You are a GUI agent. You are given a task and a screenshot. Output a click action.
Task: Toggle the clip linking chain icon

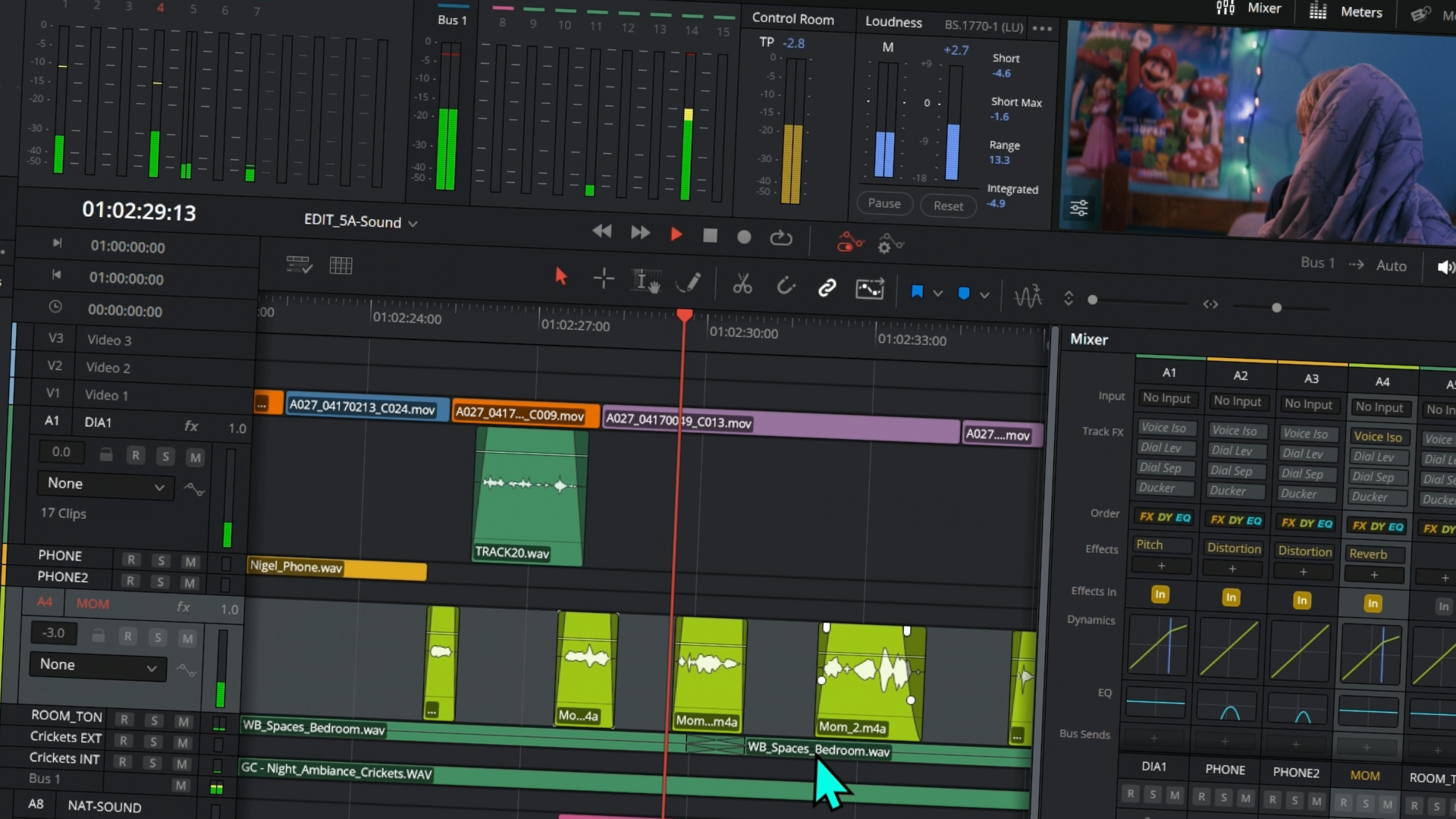pyautogui.click(x=827, y=287)
